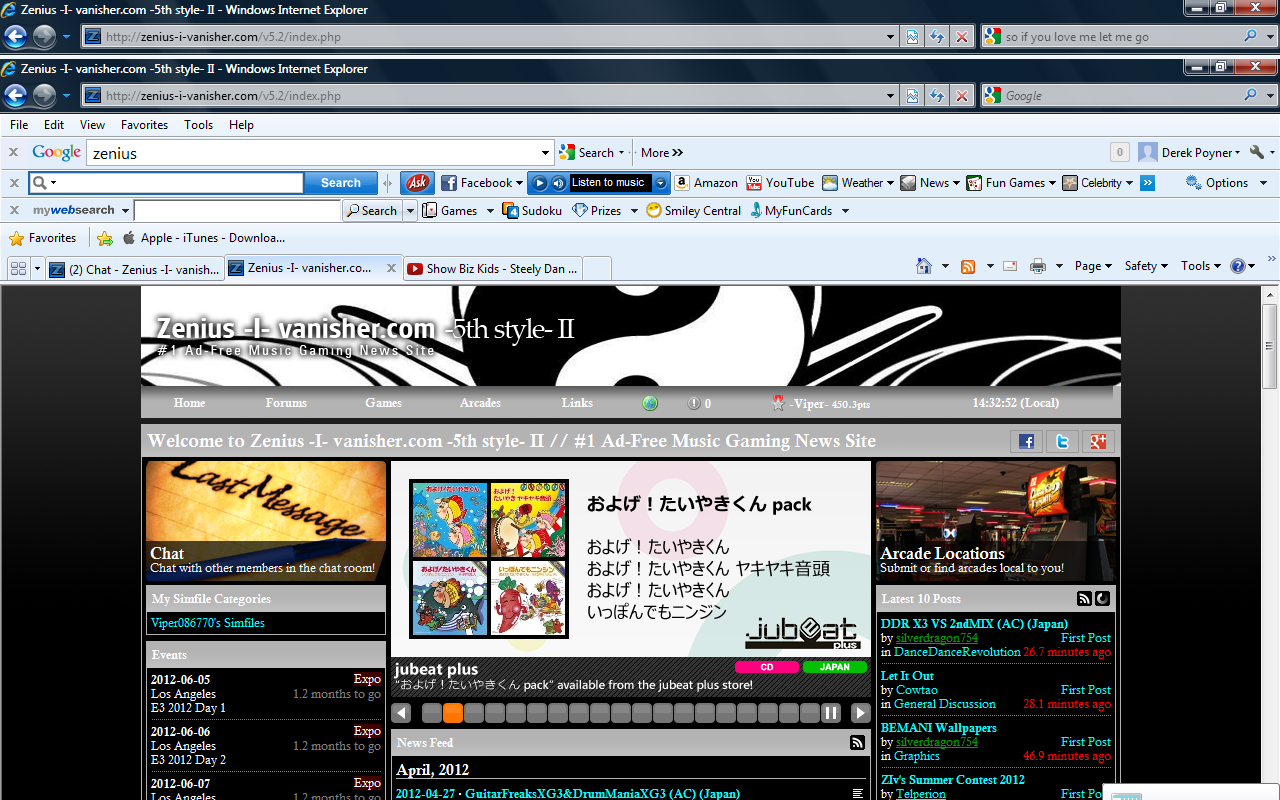Open the Safety command bar menu

(x=1145, y=266)
